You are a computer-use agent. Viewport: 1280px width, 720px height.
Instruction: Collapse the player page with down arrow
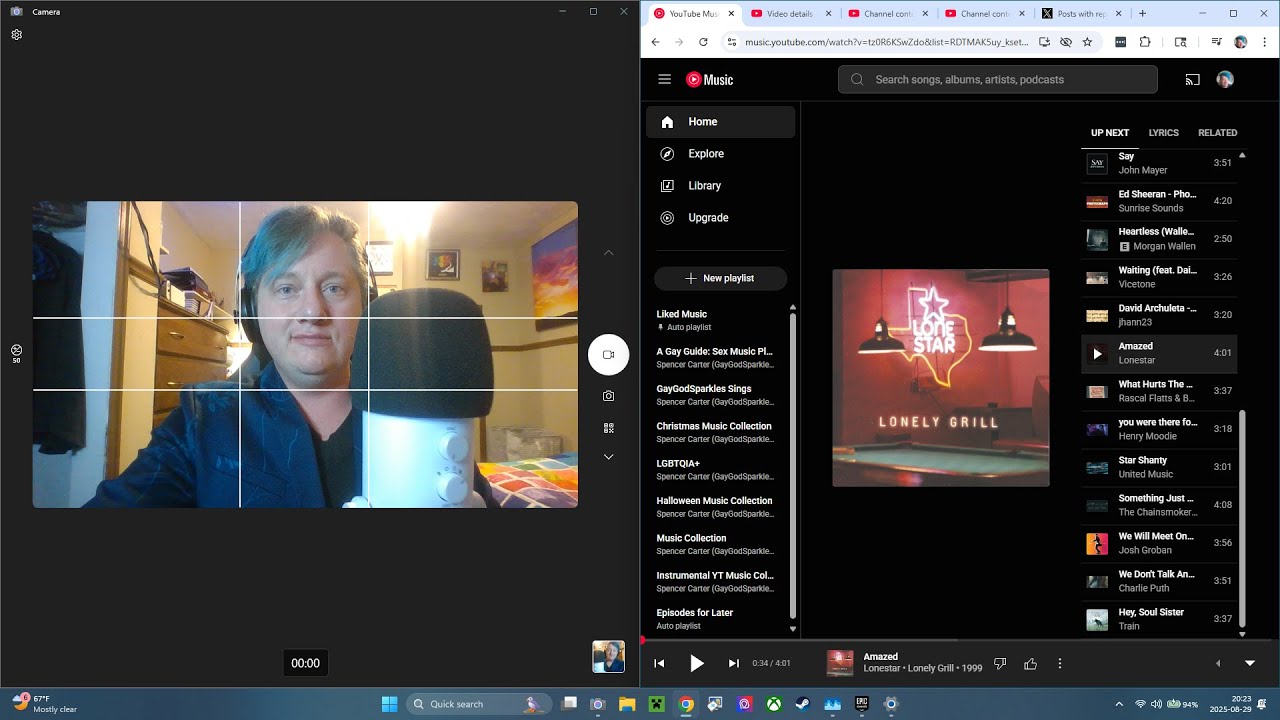pyautogui.click(x=1250, y=663)
